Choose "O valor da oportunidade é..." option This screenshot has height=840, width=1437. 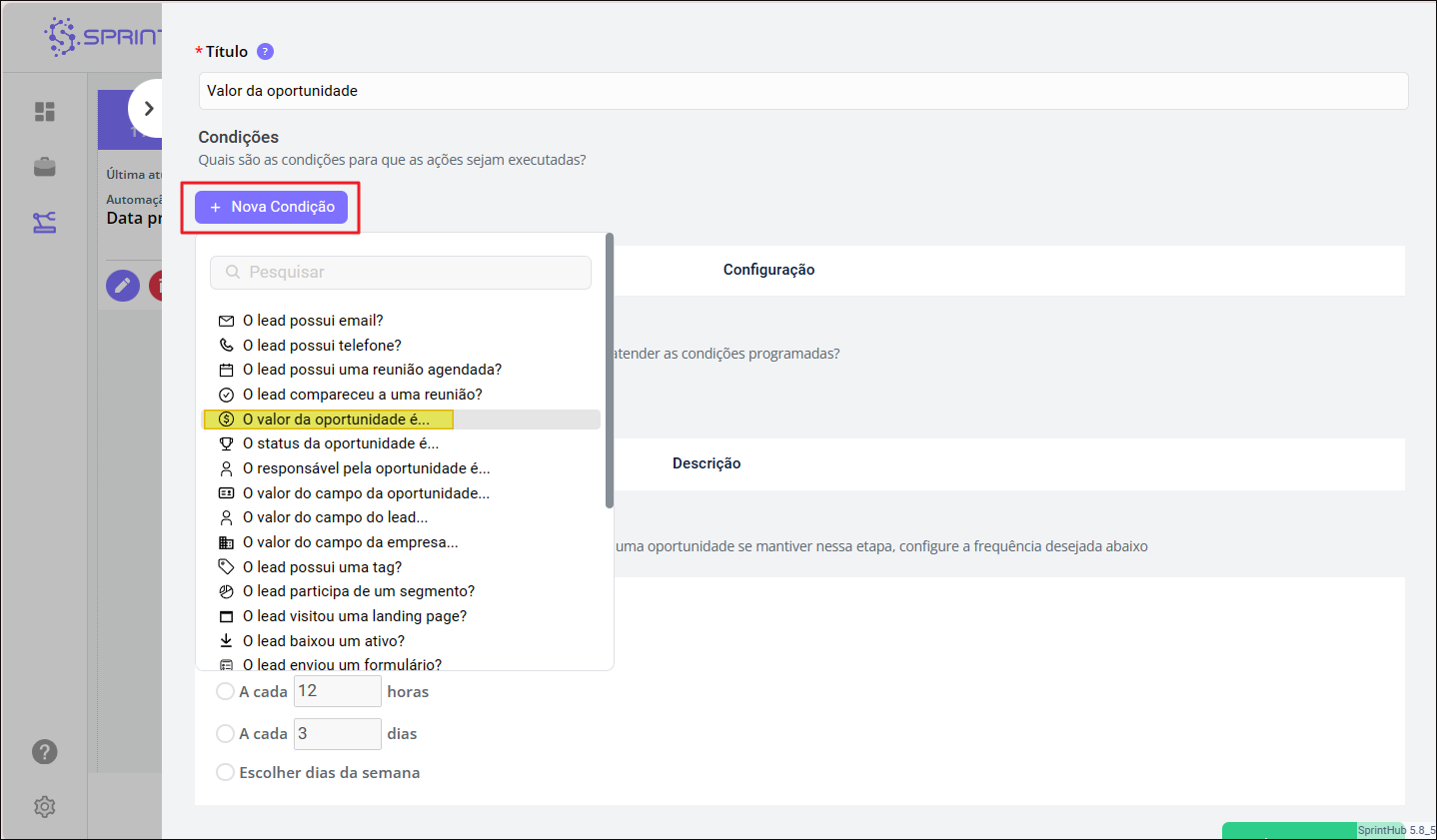(x=336, y=420)
